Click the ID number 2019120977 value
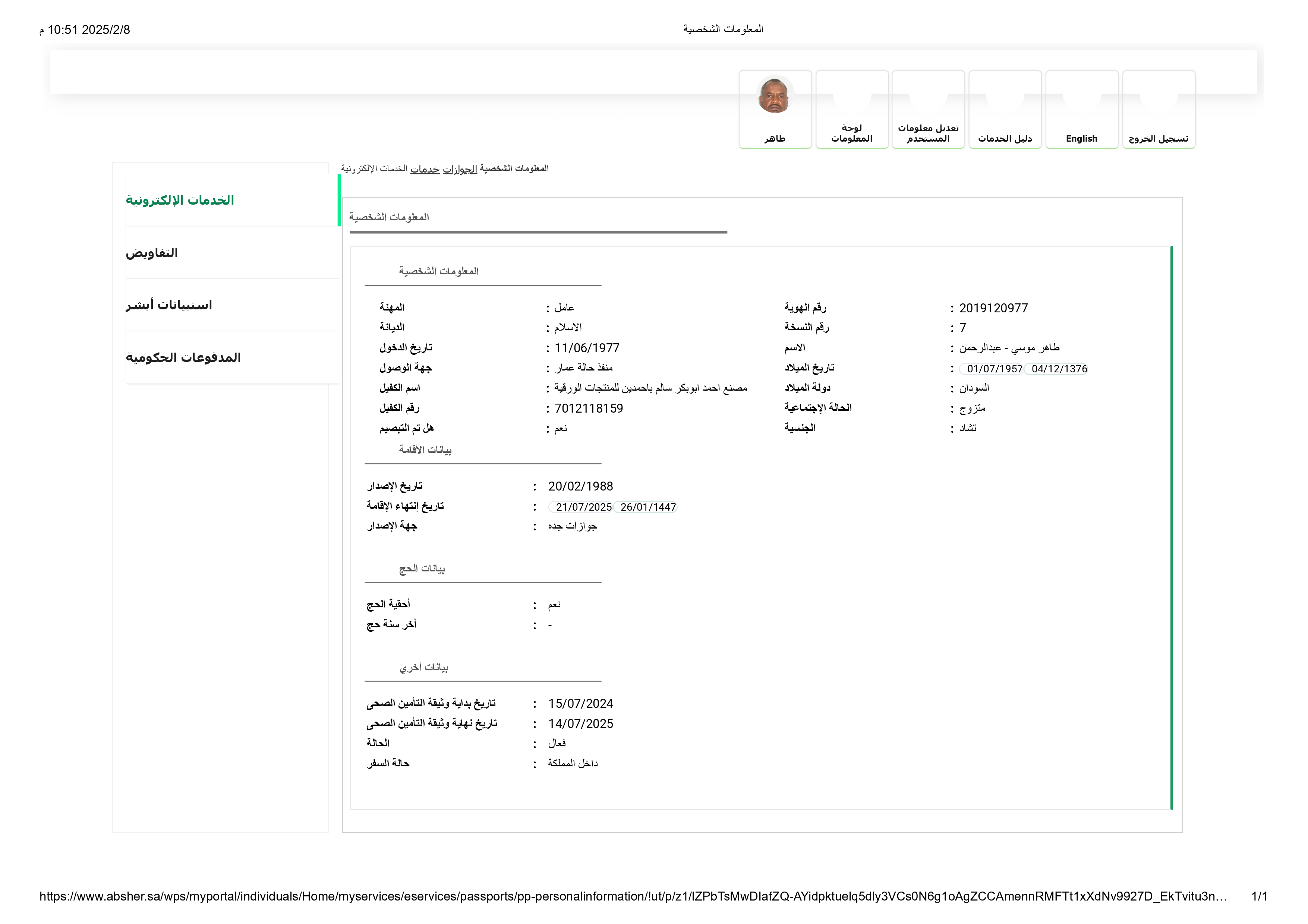1308x924 pixels. 993,308
